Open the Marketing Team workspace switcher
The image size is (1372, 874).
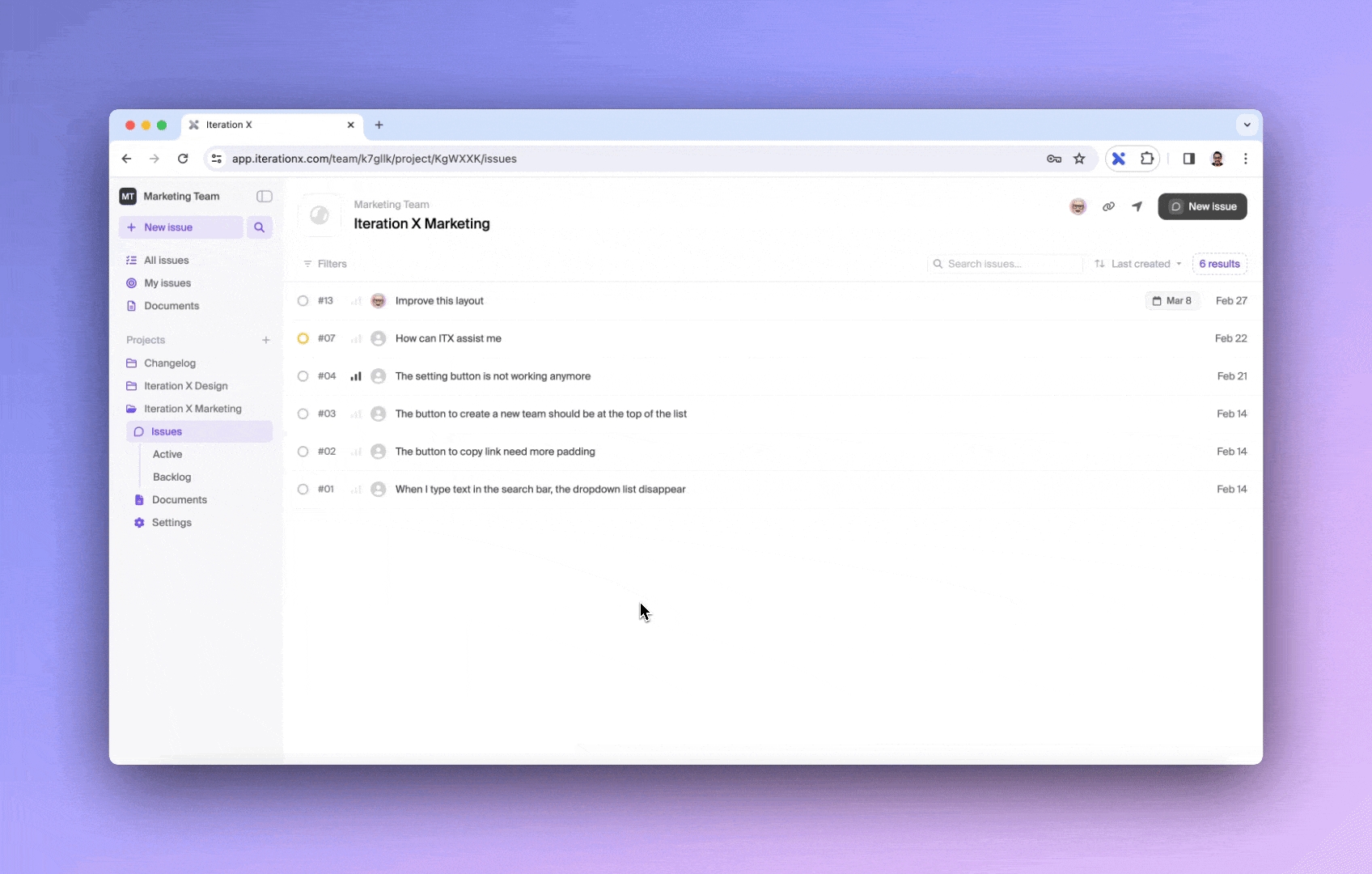(170, 197)
